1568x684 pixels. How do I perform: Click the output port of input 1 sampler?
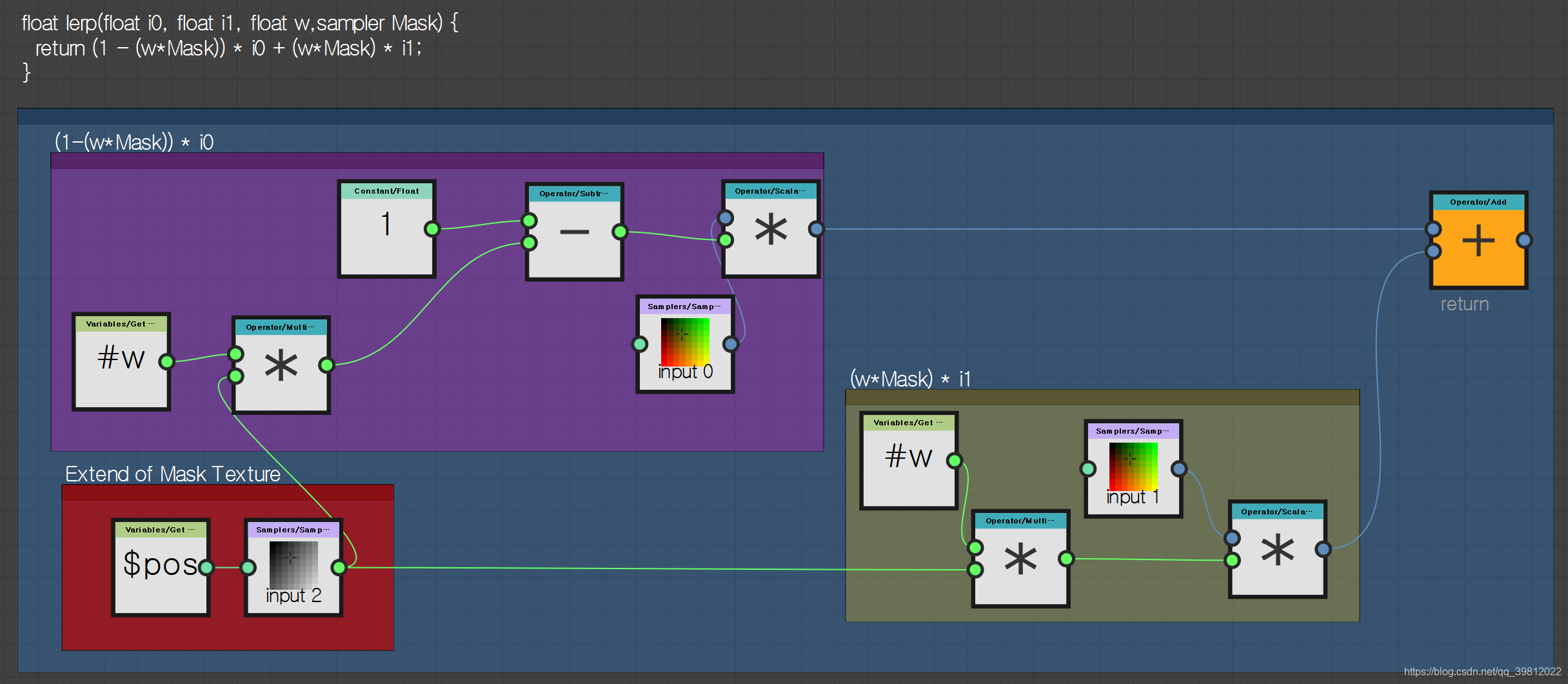[x=1179, y=469]
